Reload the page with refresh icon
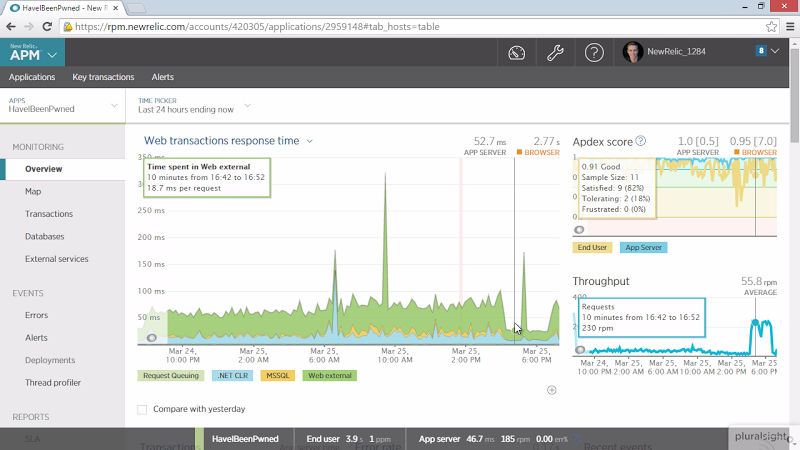 pyautogui.click(x=47, y=27)
